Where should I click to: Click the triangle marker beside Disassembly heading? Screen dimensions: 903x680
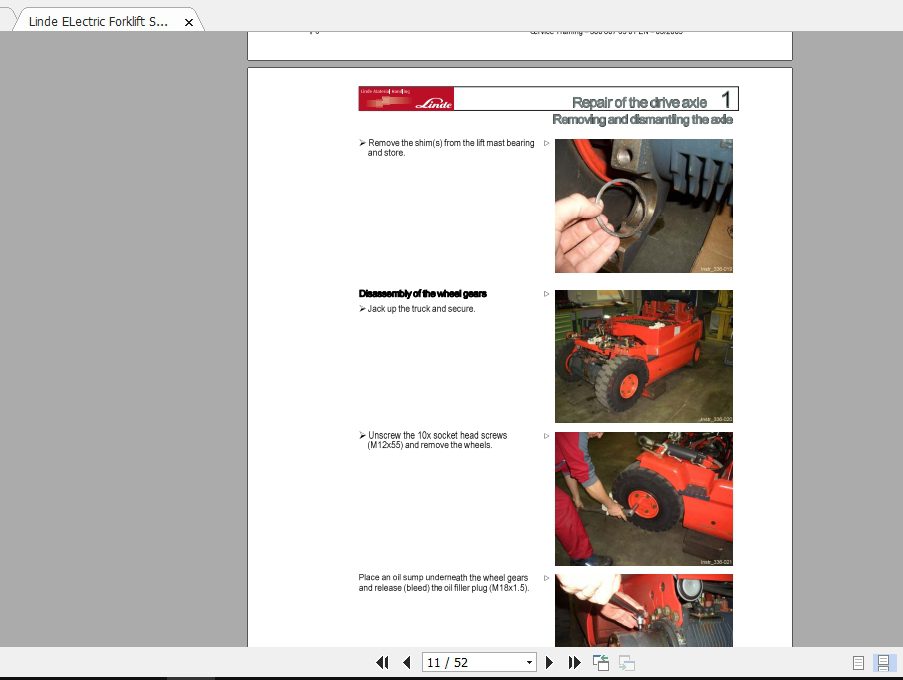(x=547, y=294)
